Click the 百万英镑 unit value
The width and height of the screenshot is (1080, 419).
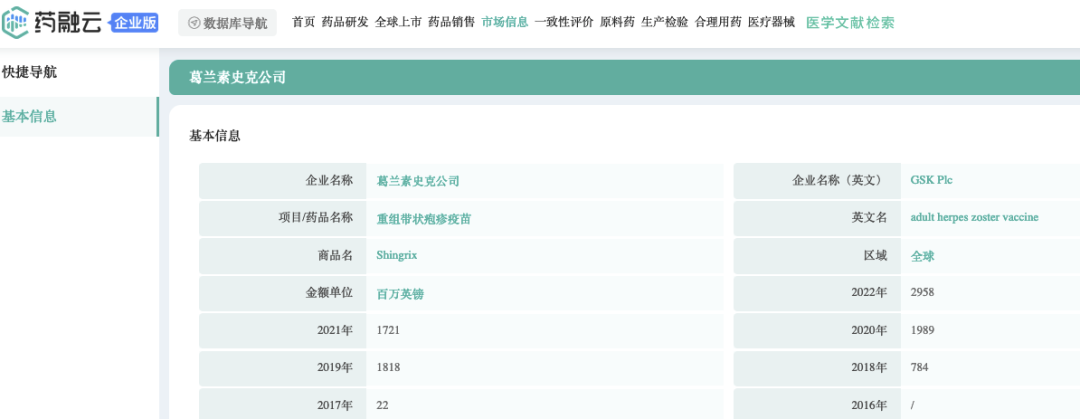(400, 294)
